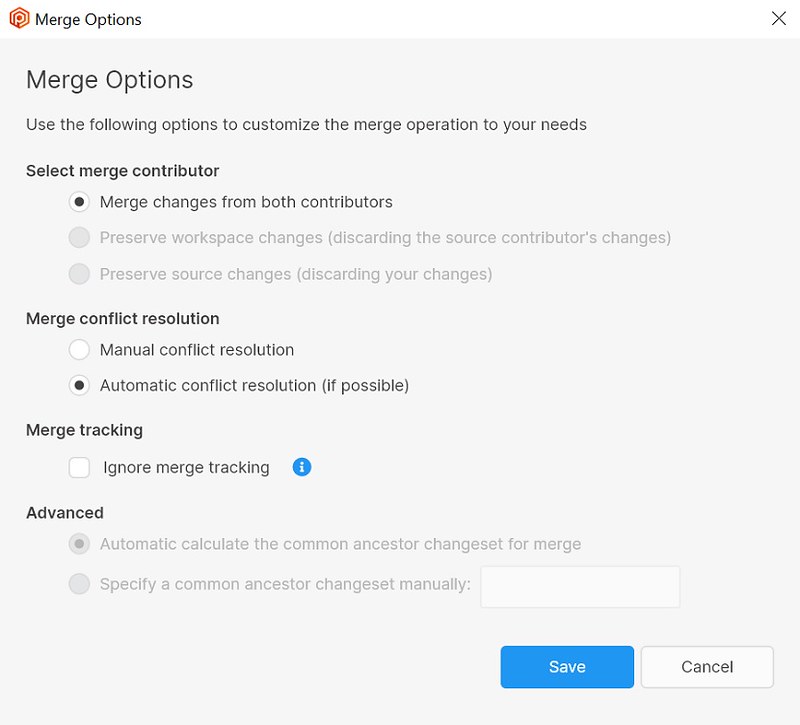The image size is (800, 725).
Task: Choose Preserve workspace changes option
Action: pyautogui.click(x=79, y=238)
